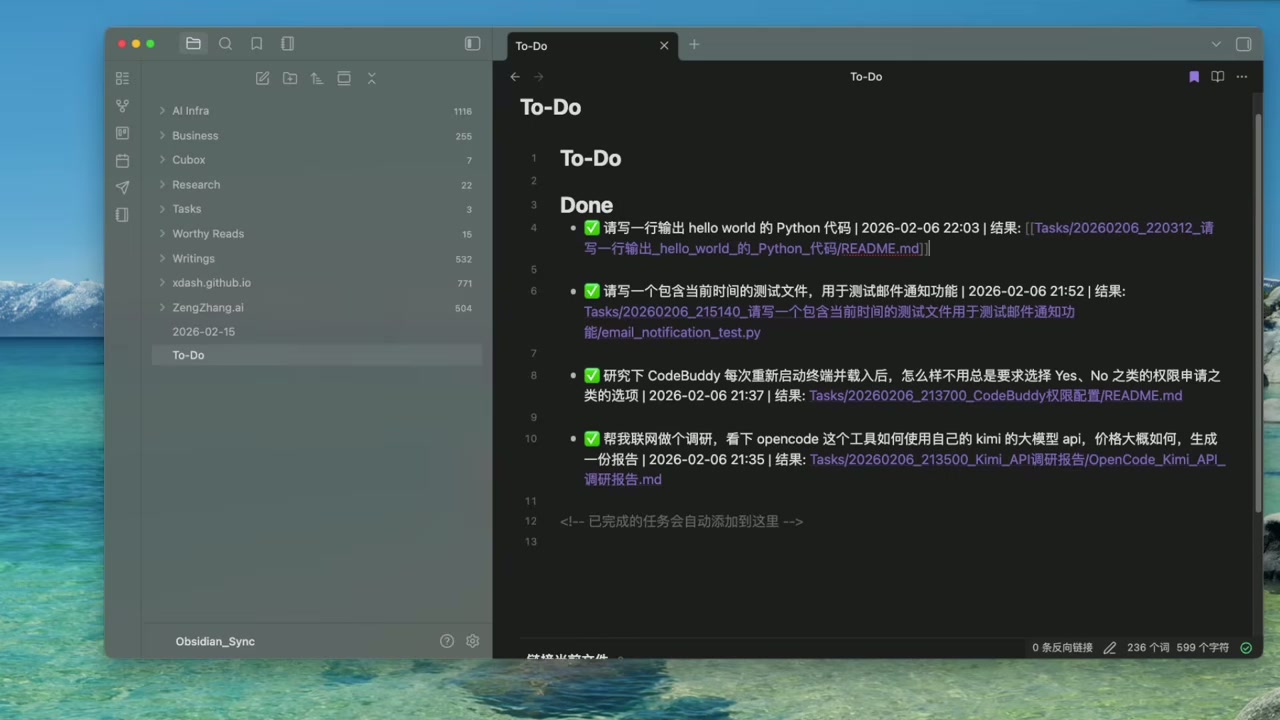Open the calendar icon in the ribbon
Image resolution: width=1280 pixels, height=720 pixels.
click(122, 159)
